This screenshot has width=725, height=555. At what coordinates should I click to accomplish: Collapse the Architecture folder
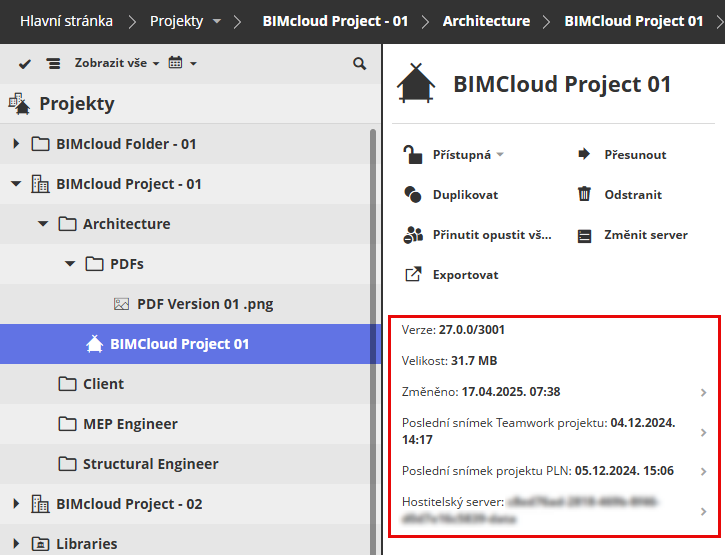[x=43, y=224]
